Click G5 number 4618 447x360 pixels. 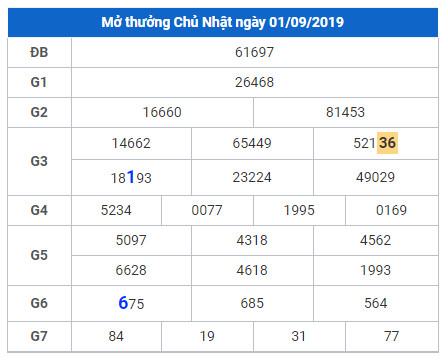tap(252, 270)
